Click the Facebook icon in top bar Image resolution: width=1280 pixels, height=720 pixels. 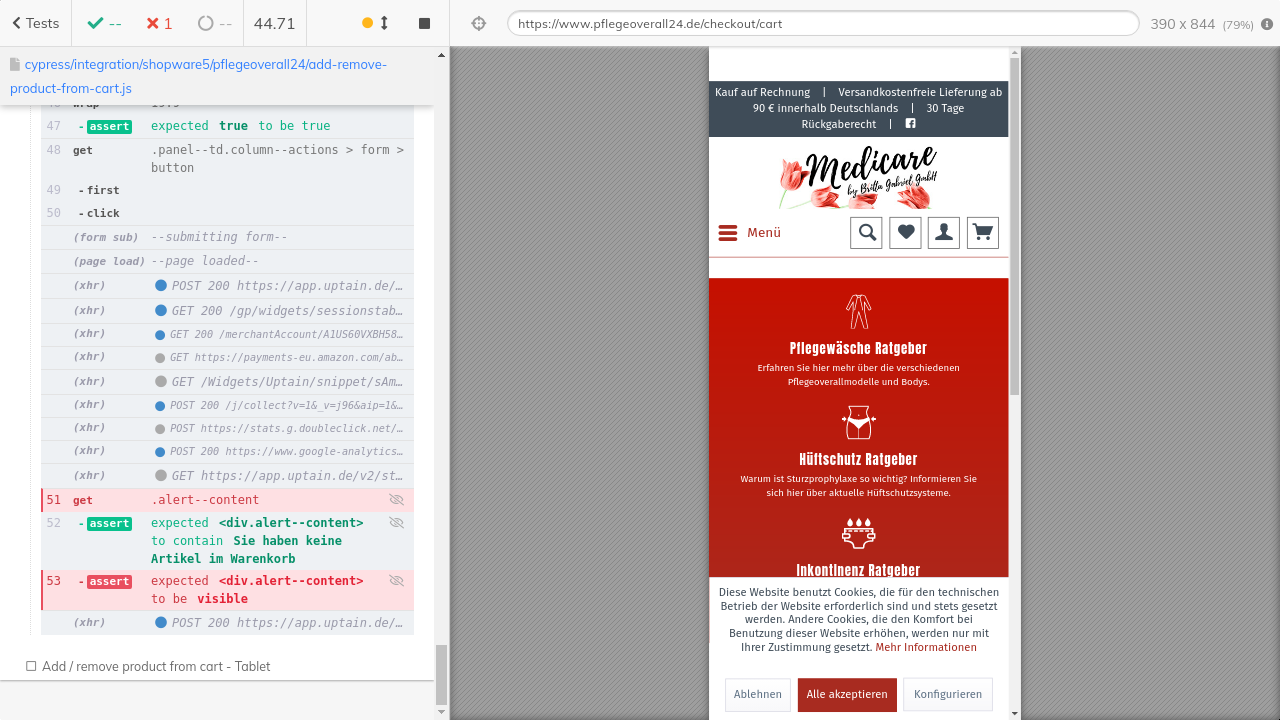pyautogui.click(x=910, y=124)
